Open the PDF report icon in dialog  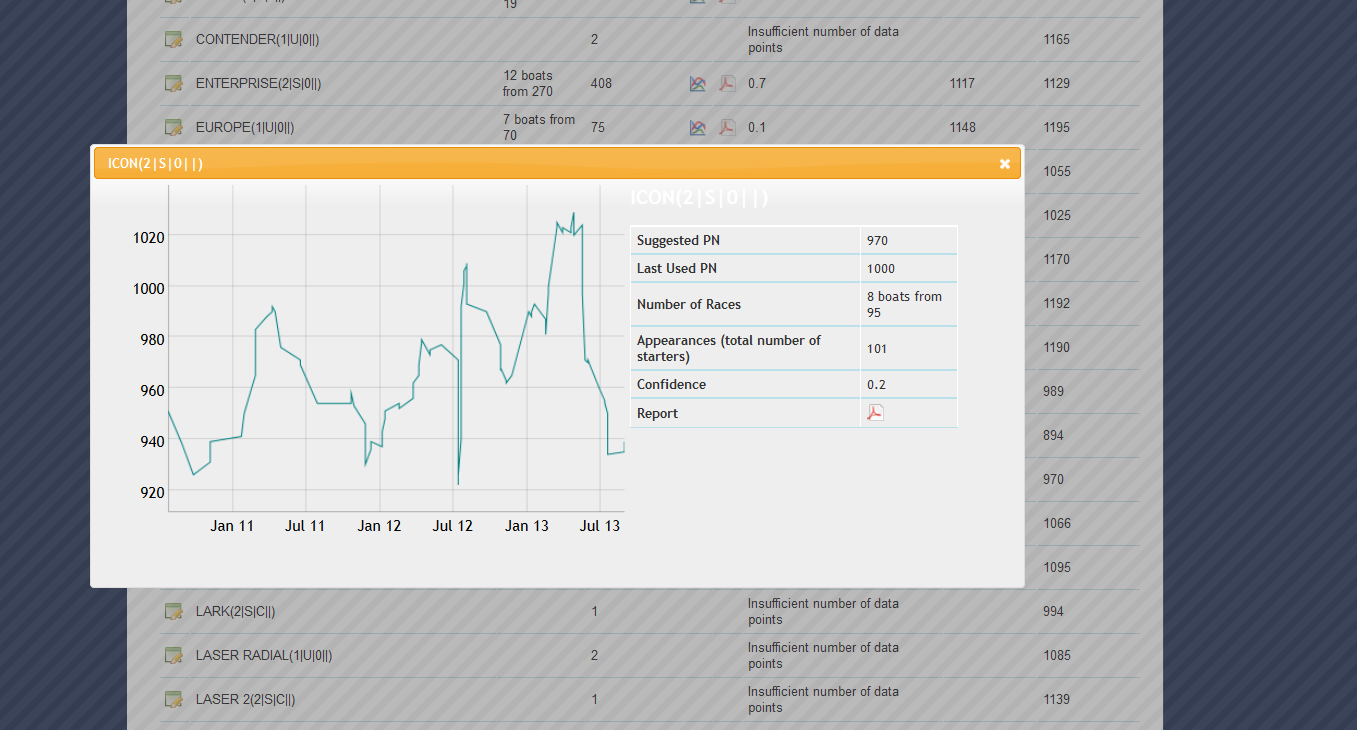[x=875, y=413]
